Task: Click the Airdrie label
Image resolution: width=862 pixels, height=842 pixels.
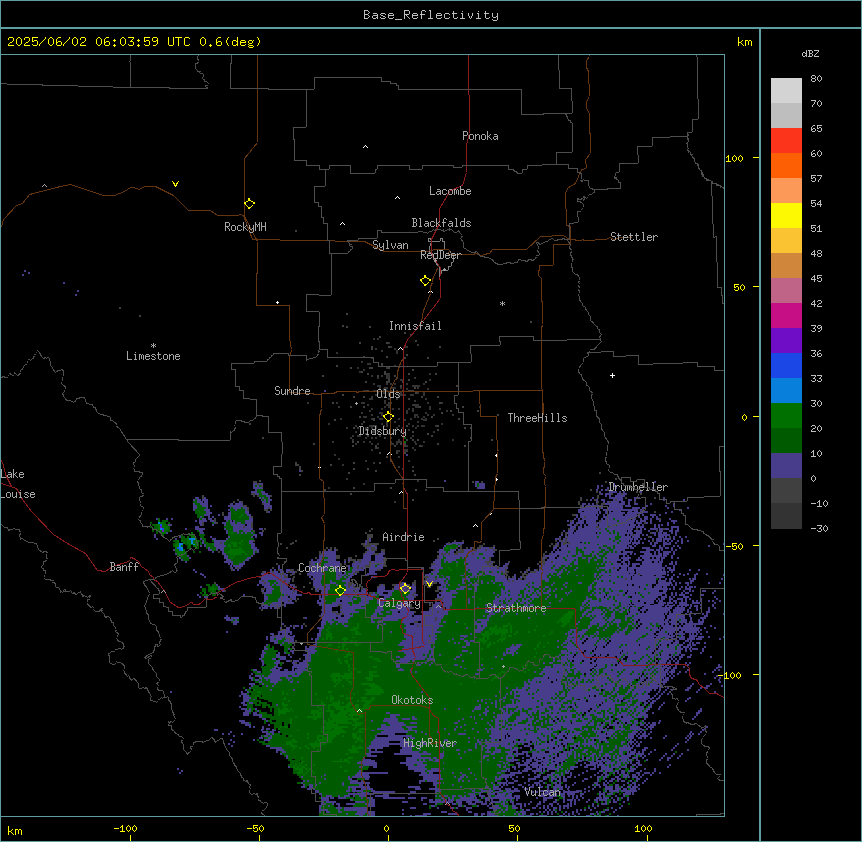Action: point(404,537)
